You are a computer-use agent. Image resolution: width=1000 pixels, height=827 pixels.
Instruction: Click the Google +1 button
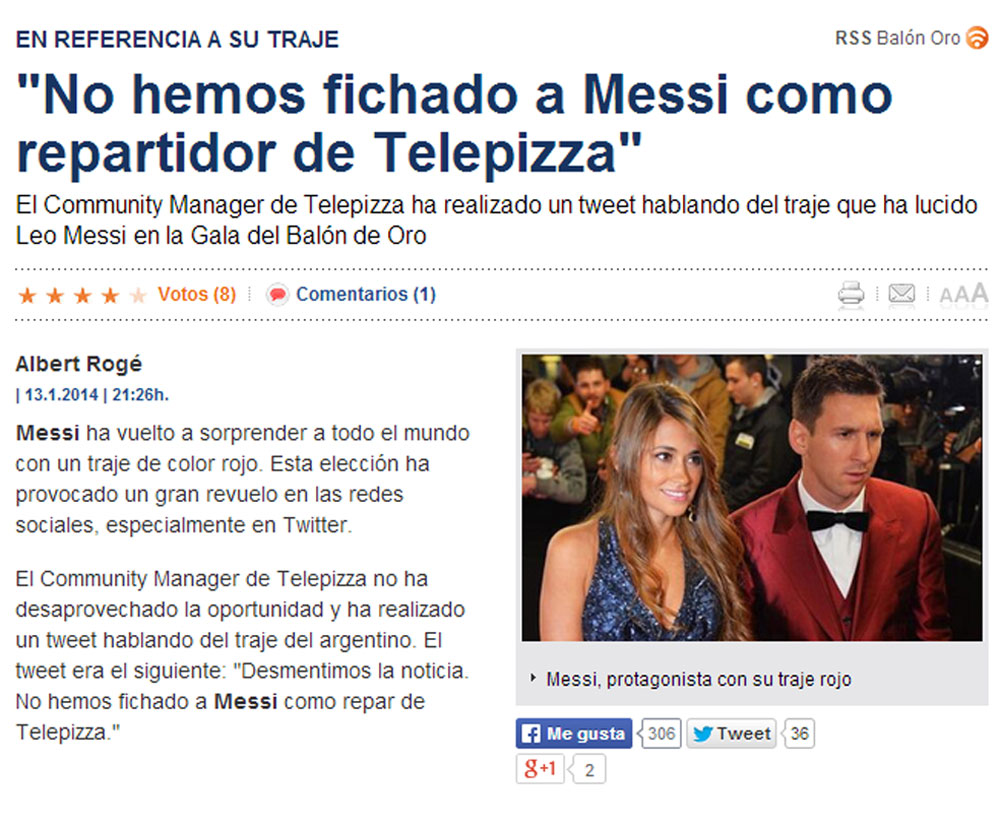pos(540,769)
